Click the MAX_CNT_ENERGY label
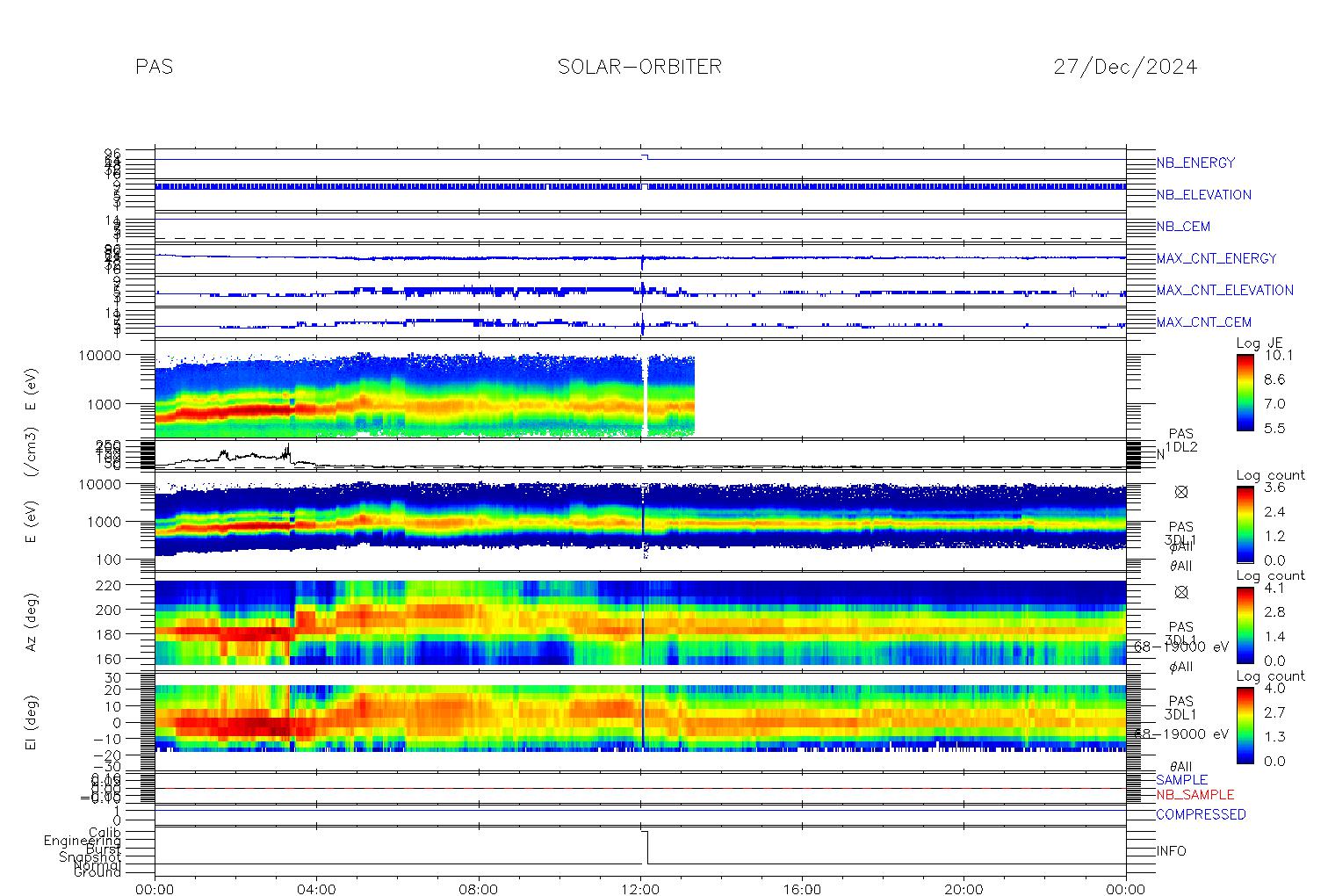The width and height of the screenshot is (1328, 896). pyautogui.click(x=1216, y=258)
